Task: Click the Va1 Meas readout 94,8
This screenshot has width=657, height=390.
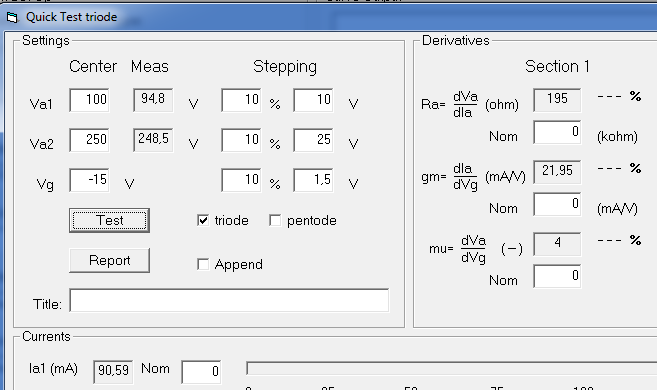Action: [153, 100]
